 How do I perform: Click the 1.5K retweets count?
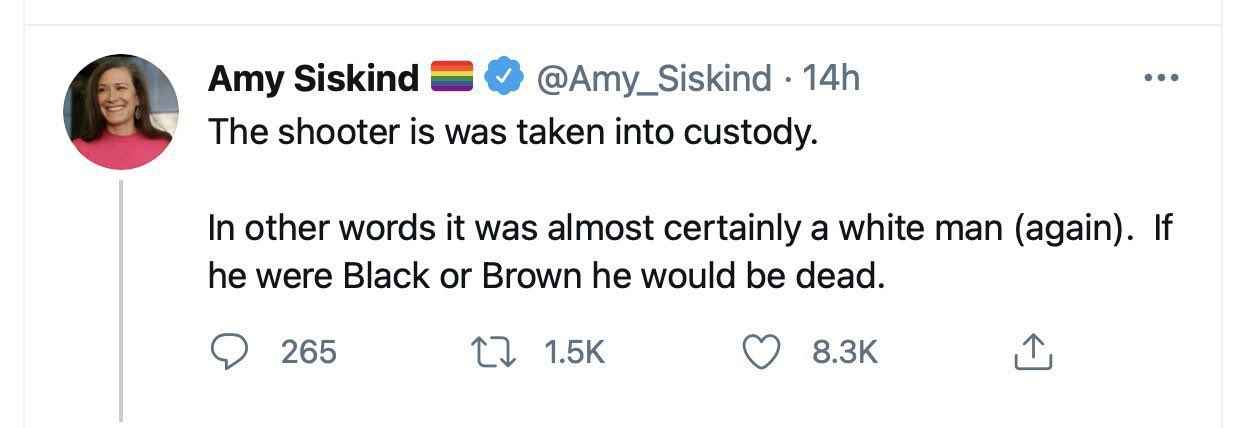575,351
